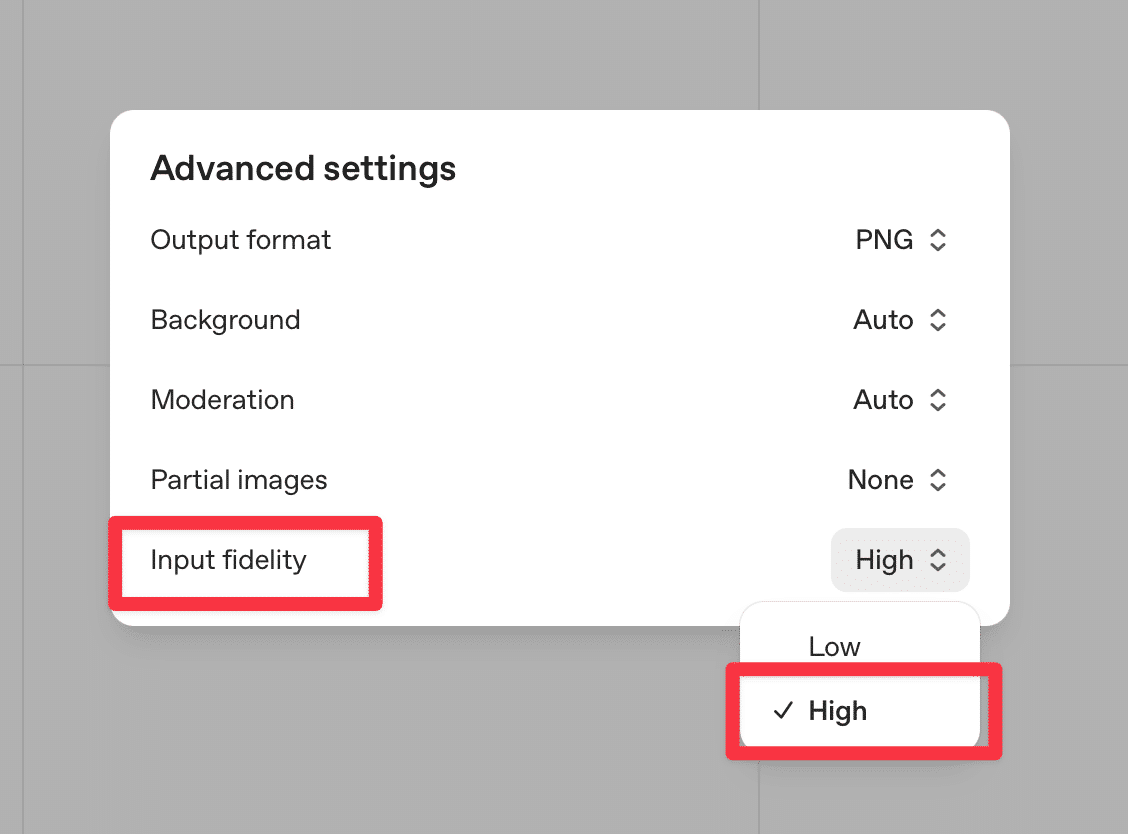Collapse the Input fidelity High dropdown

[899, 560]
